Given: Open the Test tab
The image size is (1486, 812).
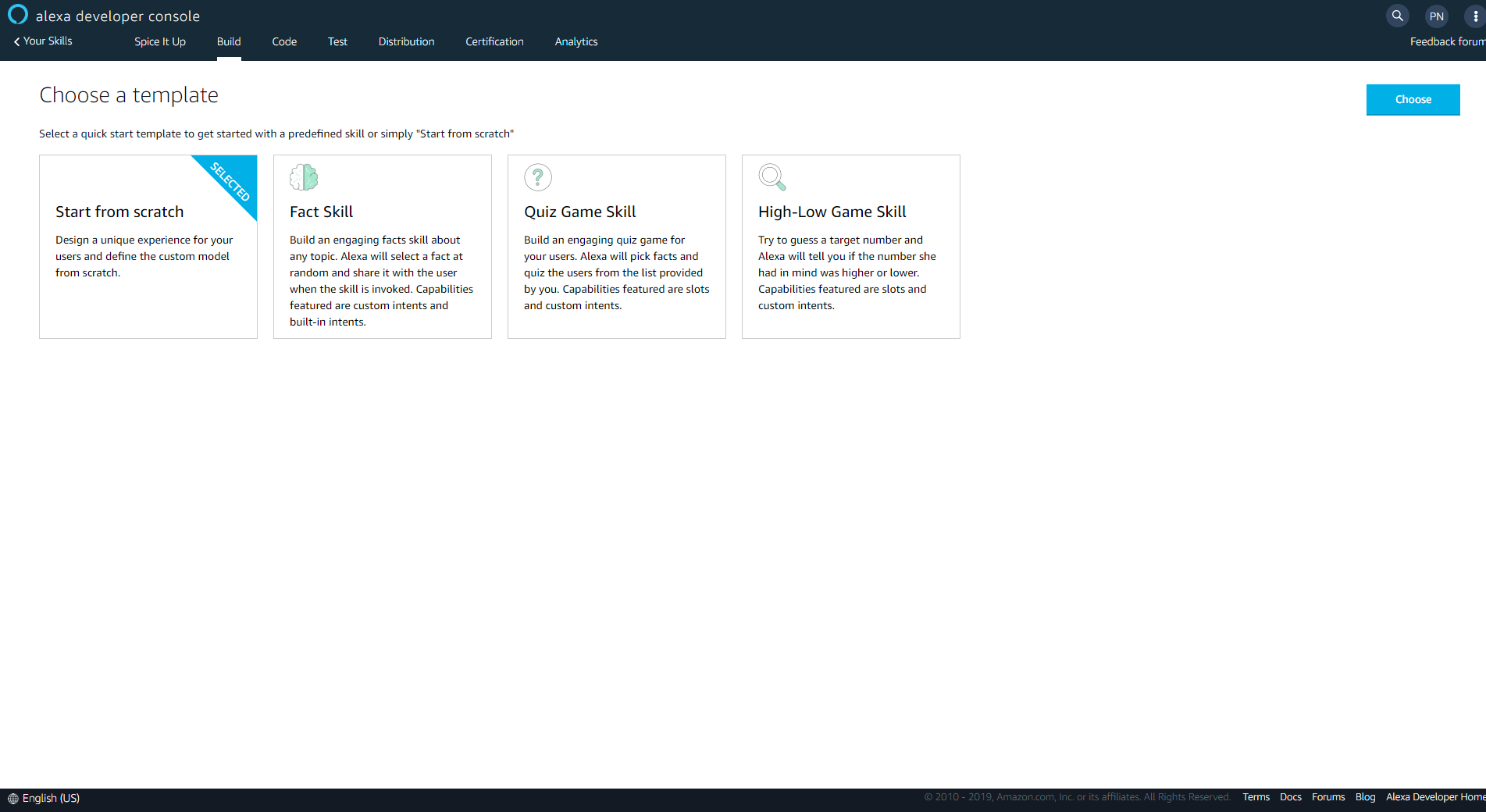Looking at the screenshot, I should coord(337,41).
